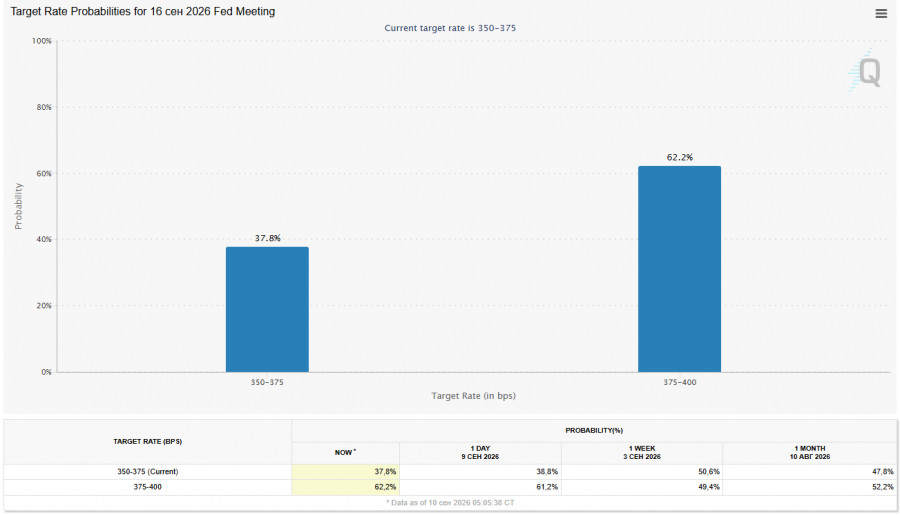Image resolution: width=900 pixels, height=515 pixels.
Task: Click the 60% y-axis tick label
Action: pos(44,173)
